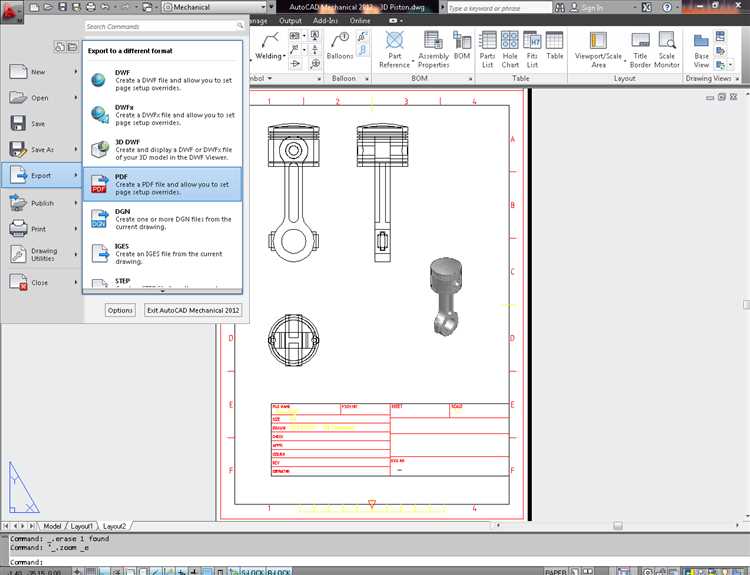Click the Options button
This screenshot has width=750, height=575.
pos(120,310)
